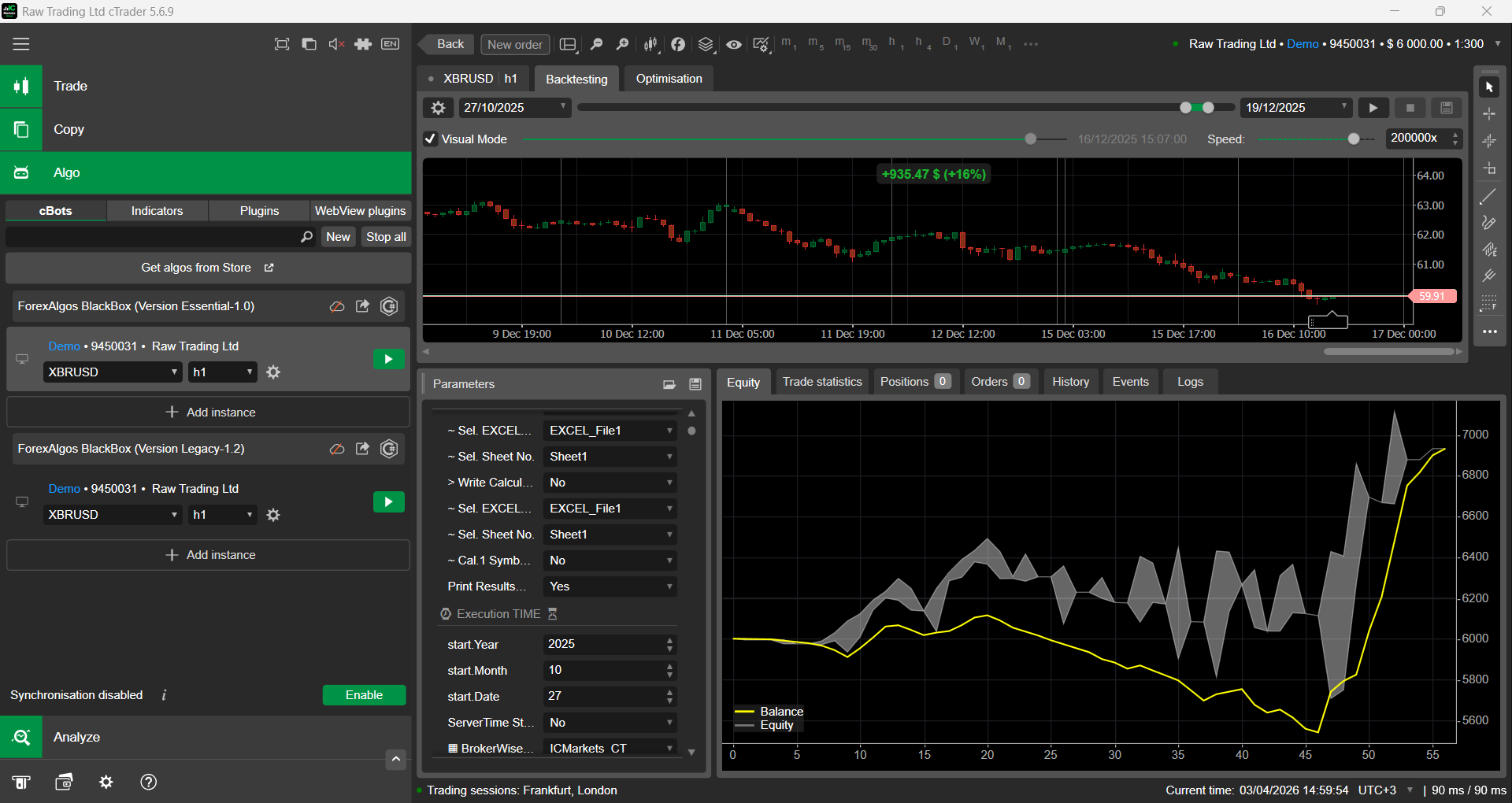
Task: Open the chart layers icon
Action: point(706,45)
